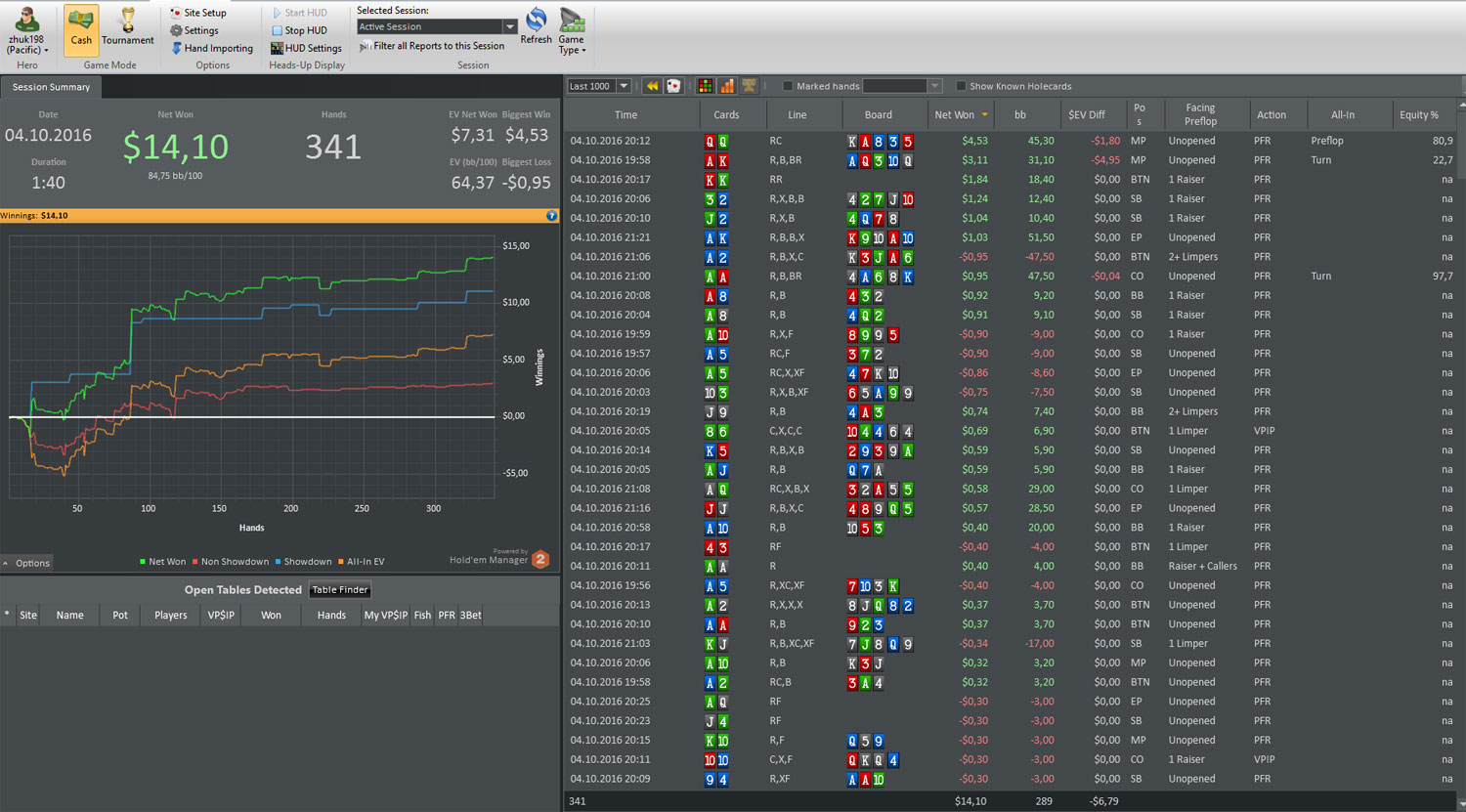Open the zhuk198 hero selector
Image resolution: width=1466 pixels, height=812 pixels.
point(27,31)
